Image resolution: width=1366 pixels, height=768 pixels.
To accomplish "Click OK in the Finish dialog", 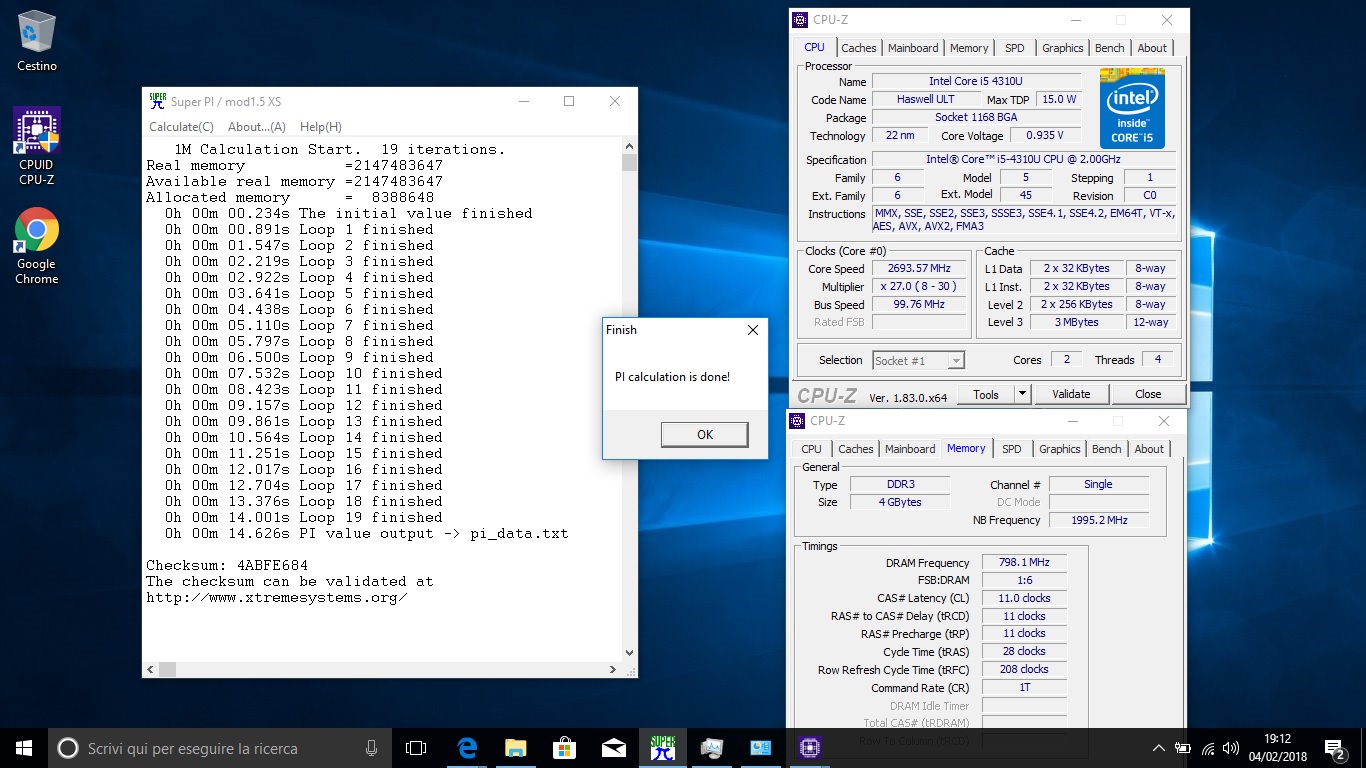I will pyautogui.click(x=704, y=434).
